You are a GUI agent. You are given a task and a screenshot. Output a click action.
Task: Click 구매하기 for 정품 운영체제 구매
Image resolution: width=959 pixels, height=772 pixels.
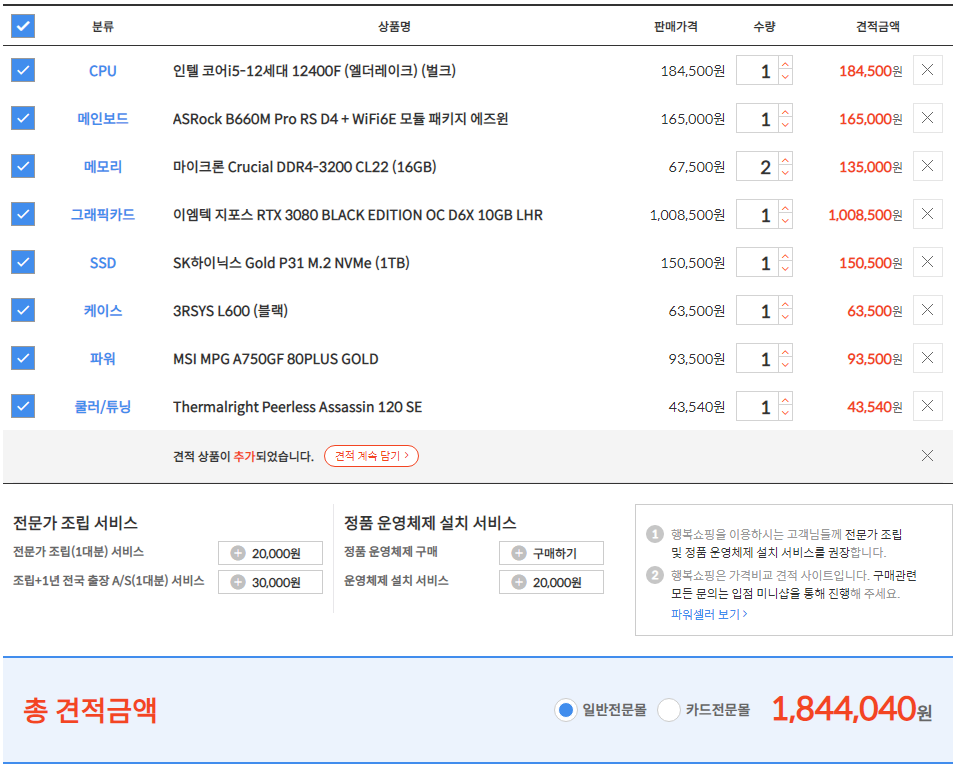551,553
